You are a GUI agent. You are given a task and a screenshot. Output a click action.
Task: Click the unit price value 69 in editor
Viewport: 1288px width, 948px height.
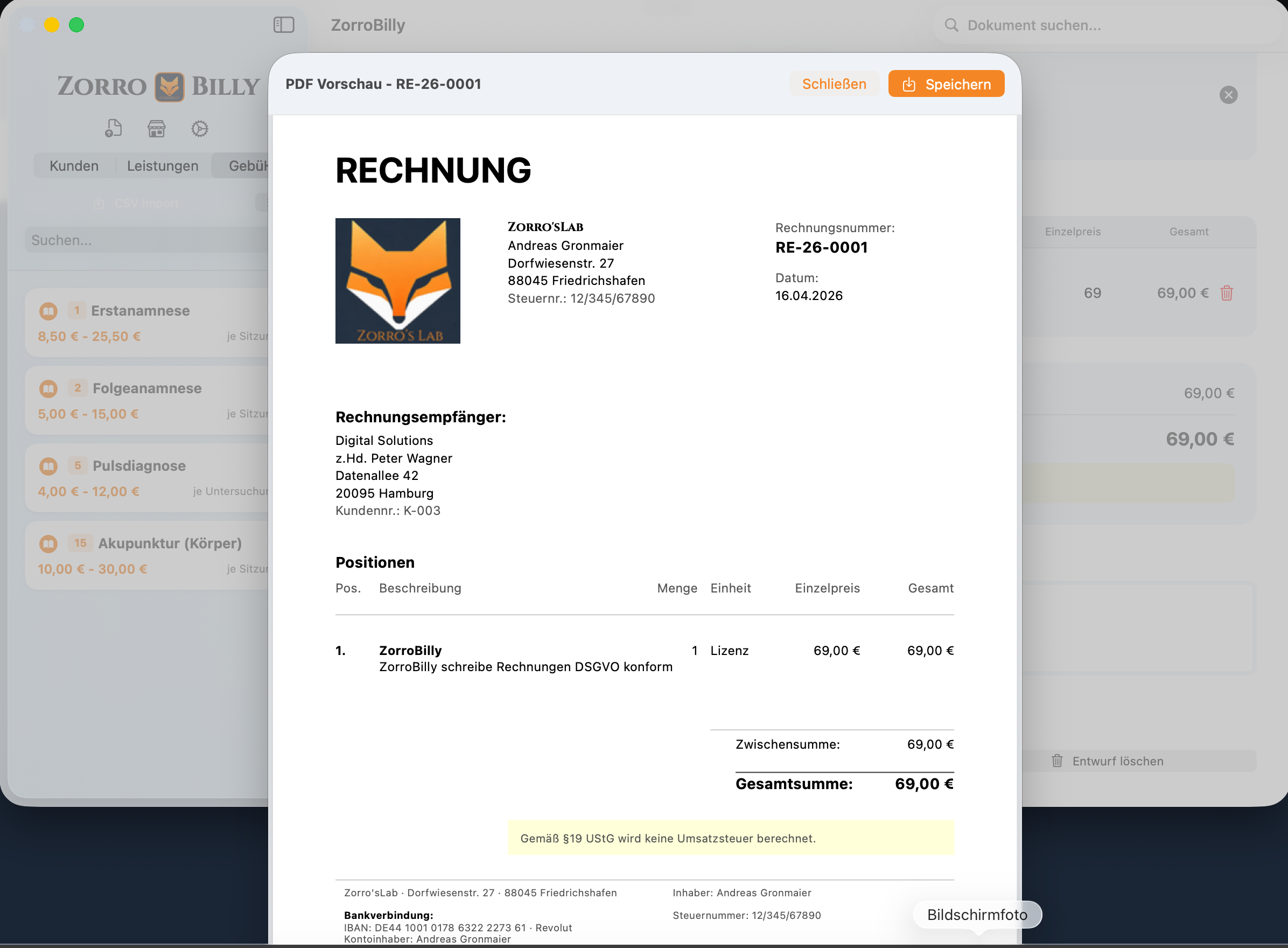click(1093, 293)
